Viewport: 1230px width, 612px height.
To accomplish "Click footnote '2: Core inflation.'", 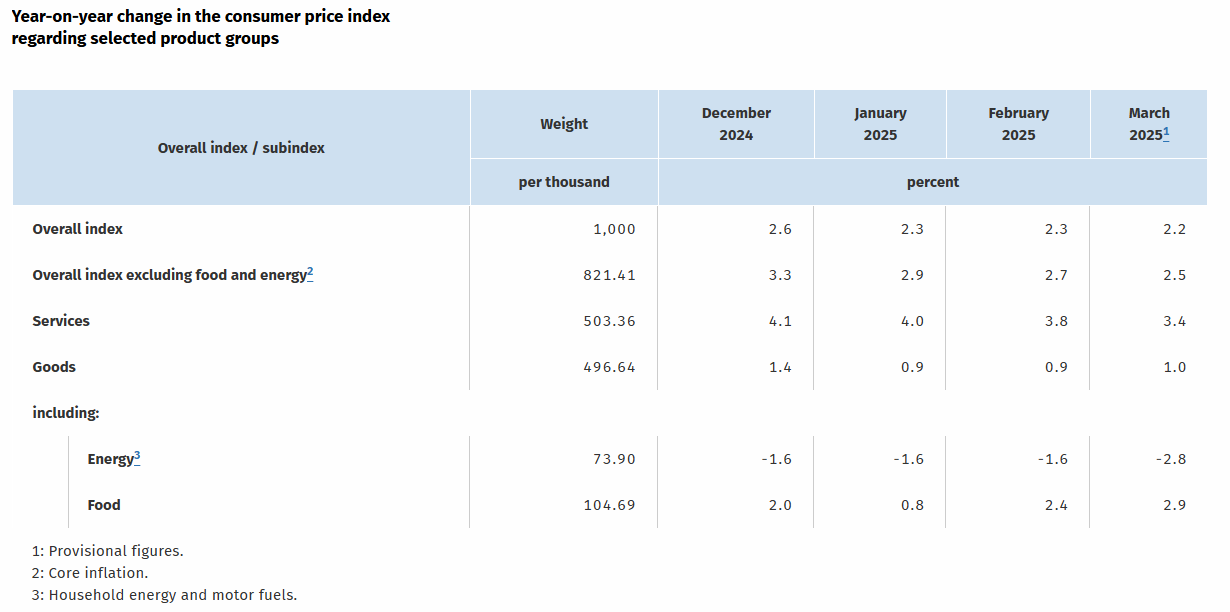I will [90, 573].
